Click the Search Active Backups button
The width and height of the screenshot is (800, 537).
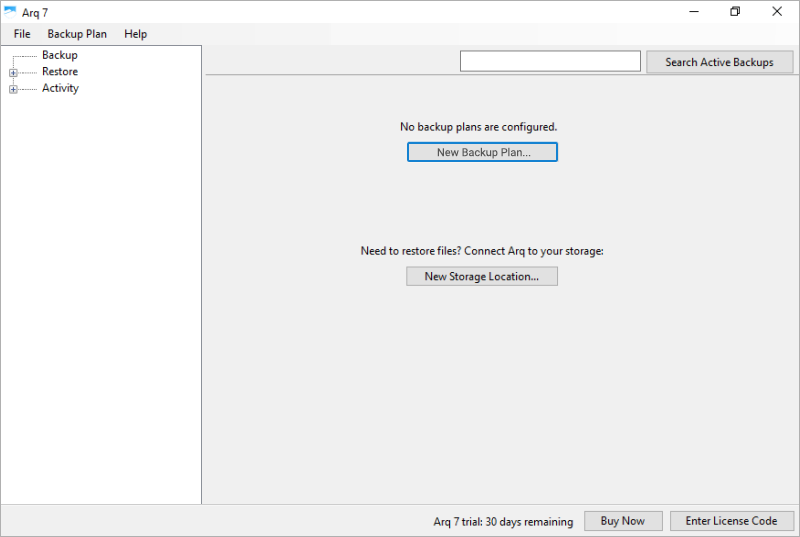tap(719, 62)
